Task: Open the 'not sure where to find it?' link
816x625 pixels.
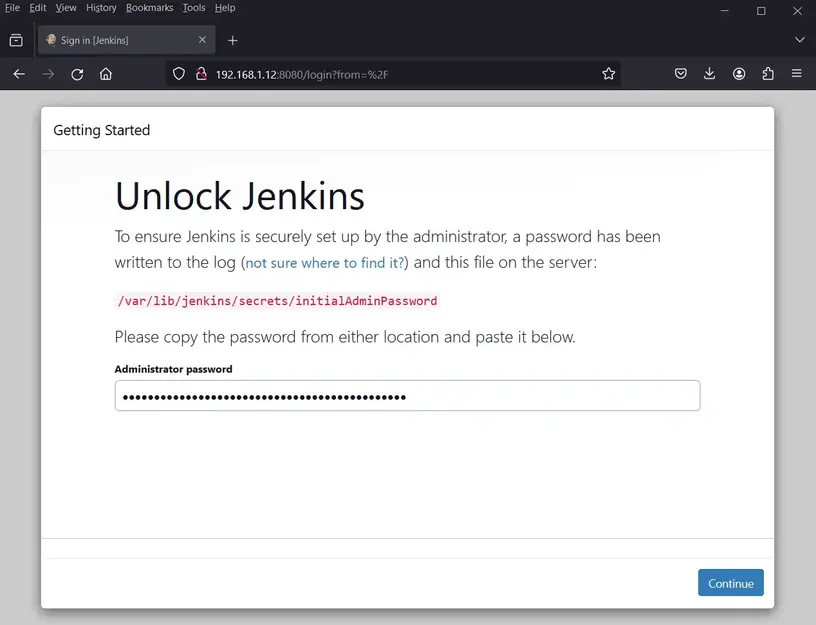Action: coord(325,263)
